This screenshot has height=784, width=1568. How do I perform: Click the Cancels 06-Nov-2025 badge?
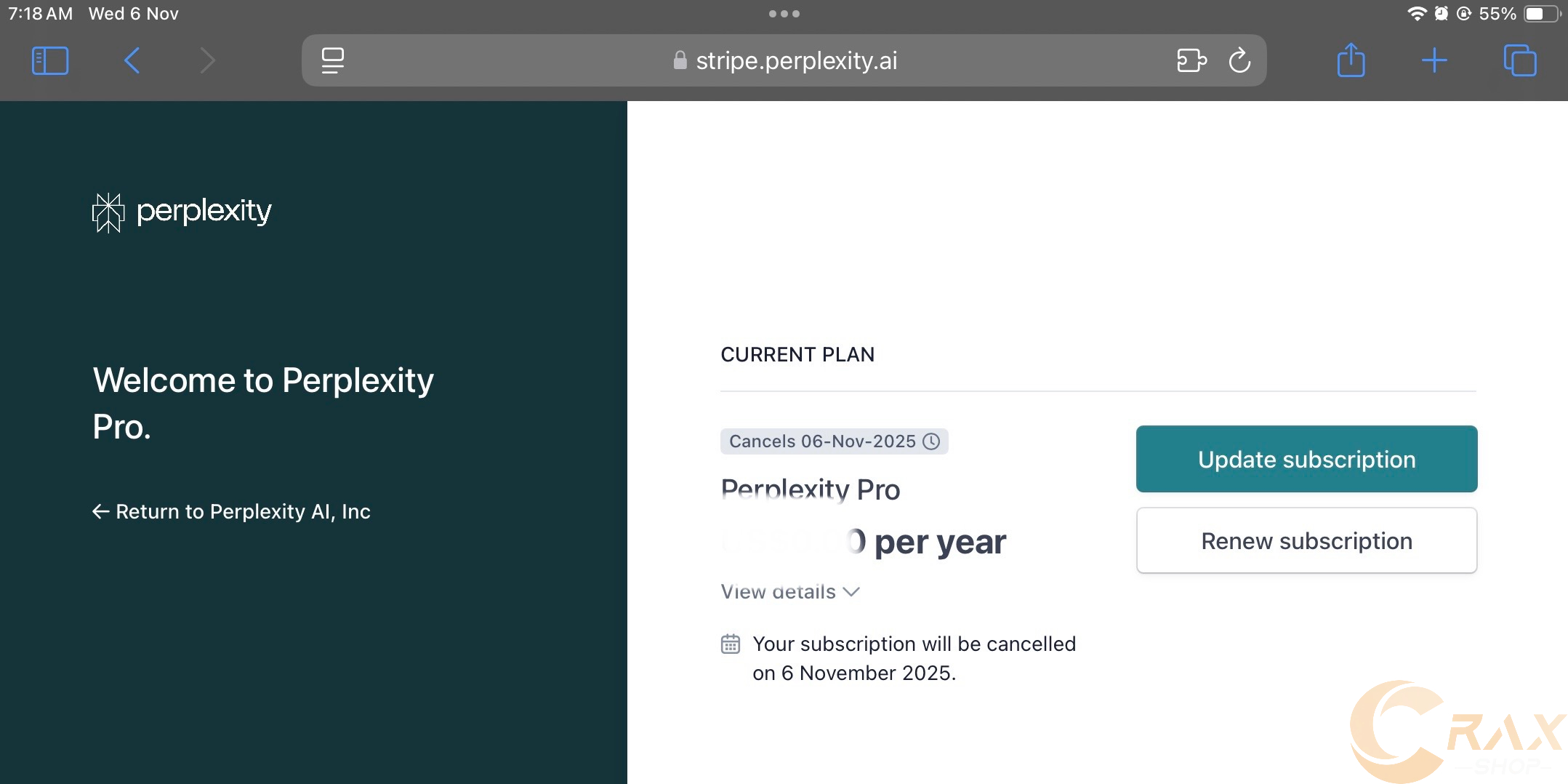822,441
